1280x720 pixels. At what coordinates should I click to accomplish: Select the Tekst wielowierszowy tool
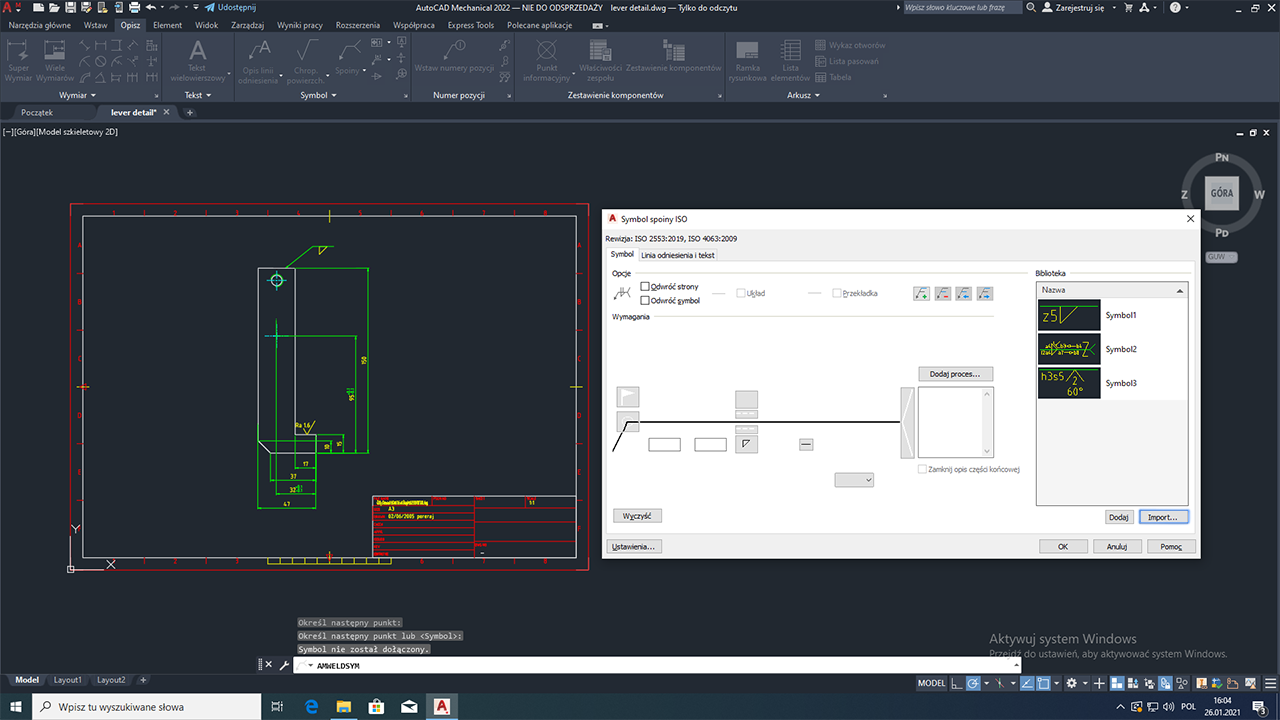tap(198, 60)
